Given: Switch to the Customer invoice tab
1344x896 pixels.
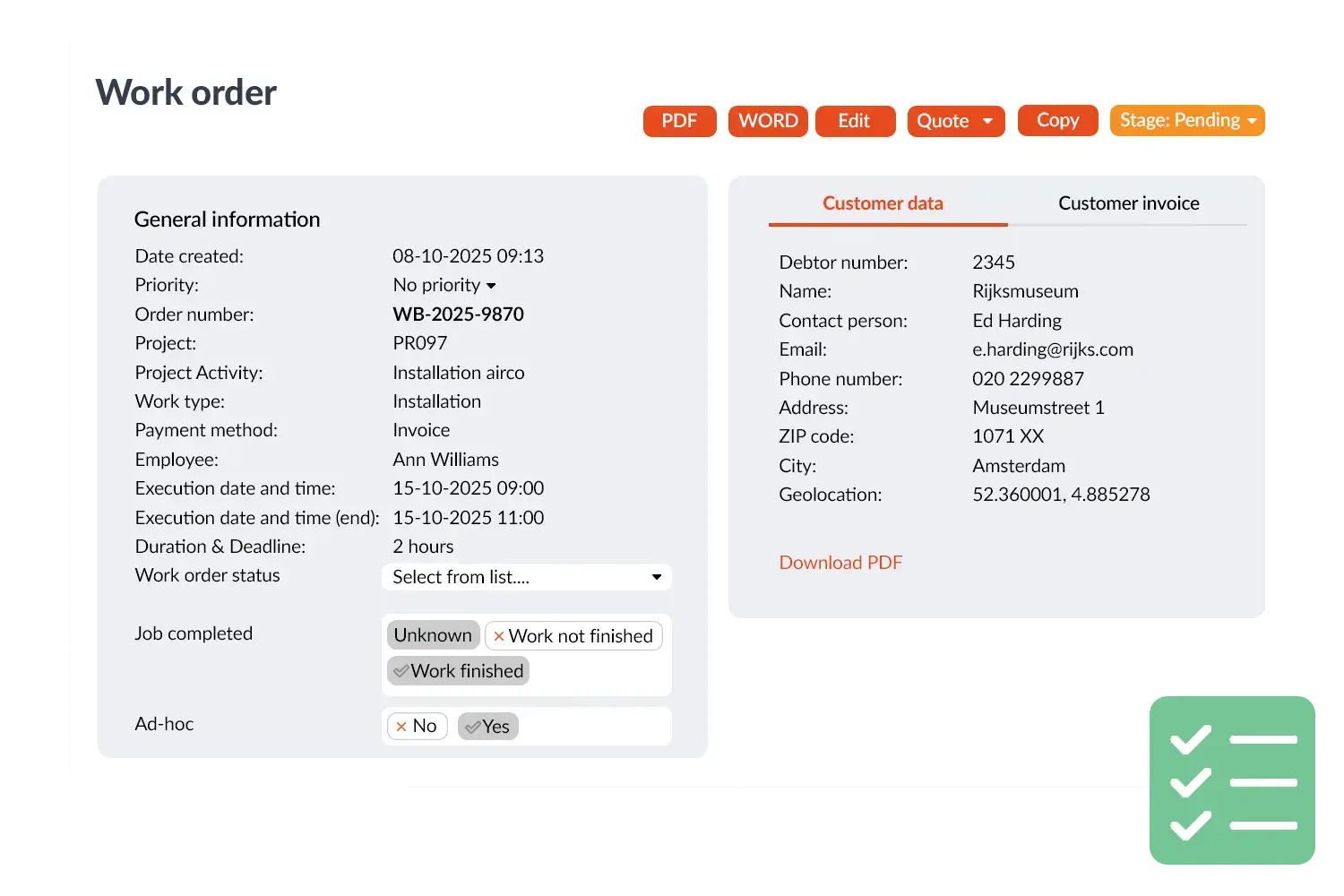Looking at the screenshot, I should pos(1128,203).
